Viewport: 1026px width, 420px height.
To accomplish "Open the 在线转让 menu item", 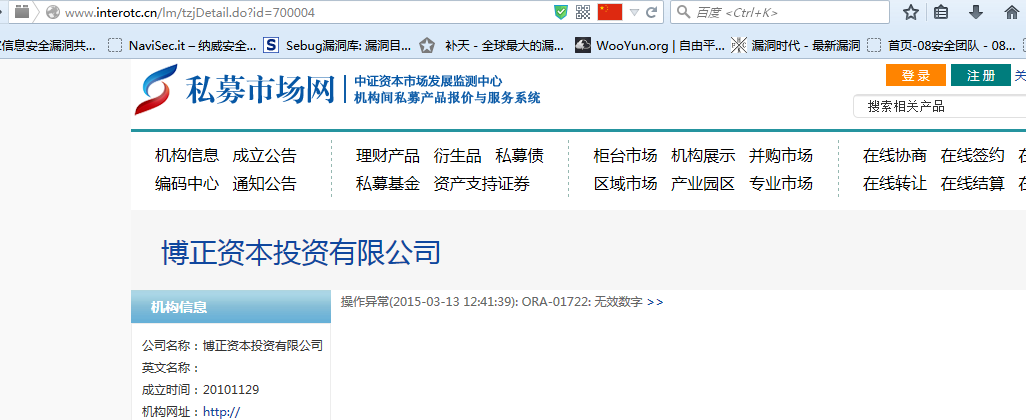I will pyautogui.click(x=894, y=184).
